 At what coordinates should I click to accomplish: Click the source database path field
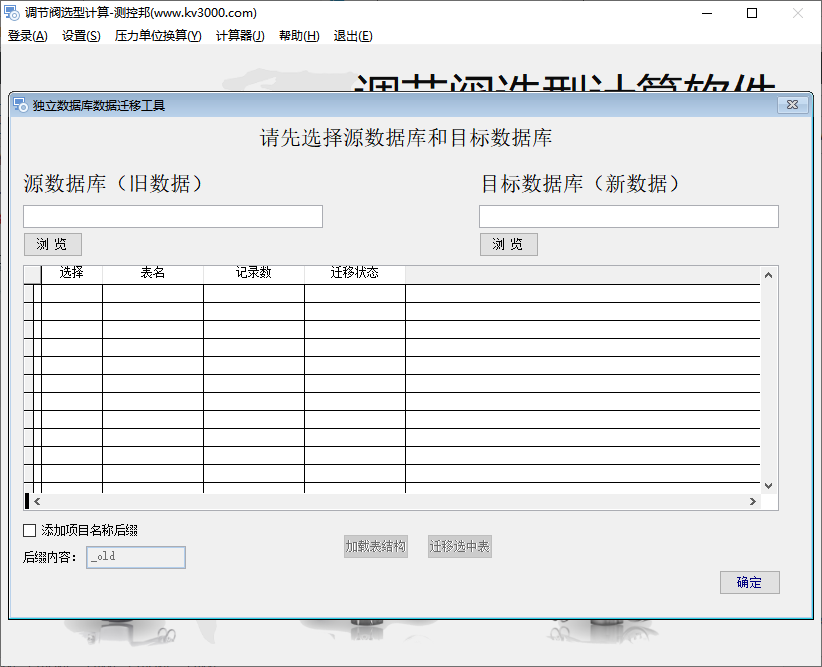point(173,217)
